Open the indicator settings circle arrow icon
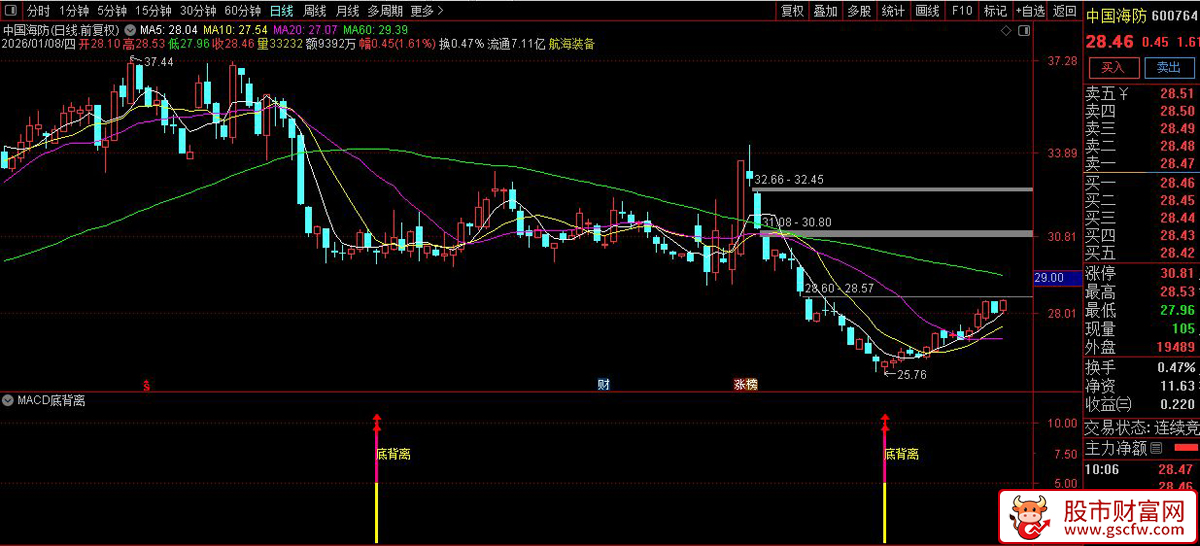This screenshot has width=1200, height=546. point(130,30)
